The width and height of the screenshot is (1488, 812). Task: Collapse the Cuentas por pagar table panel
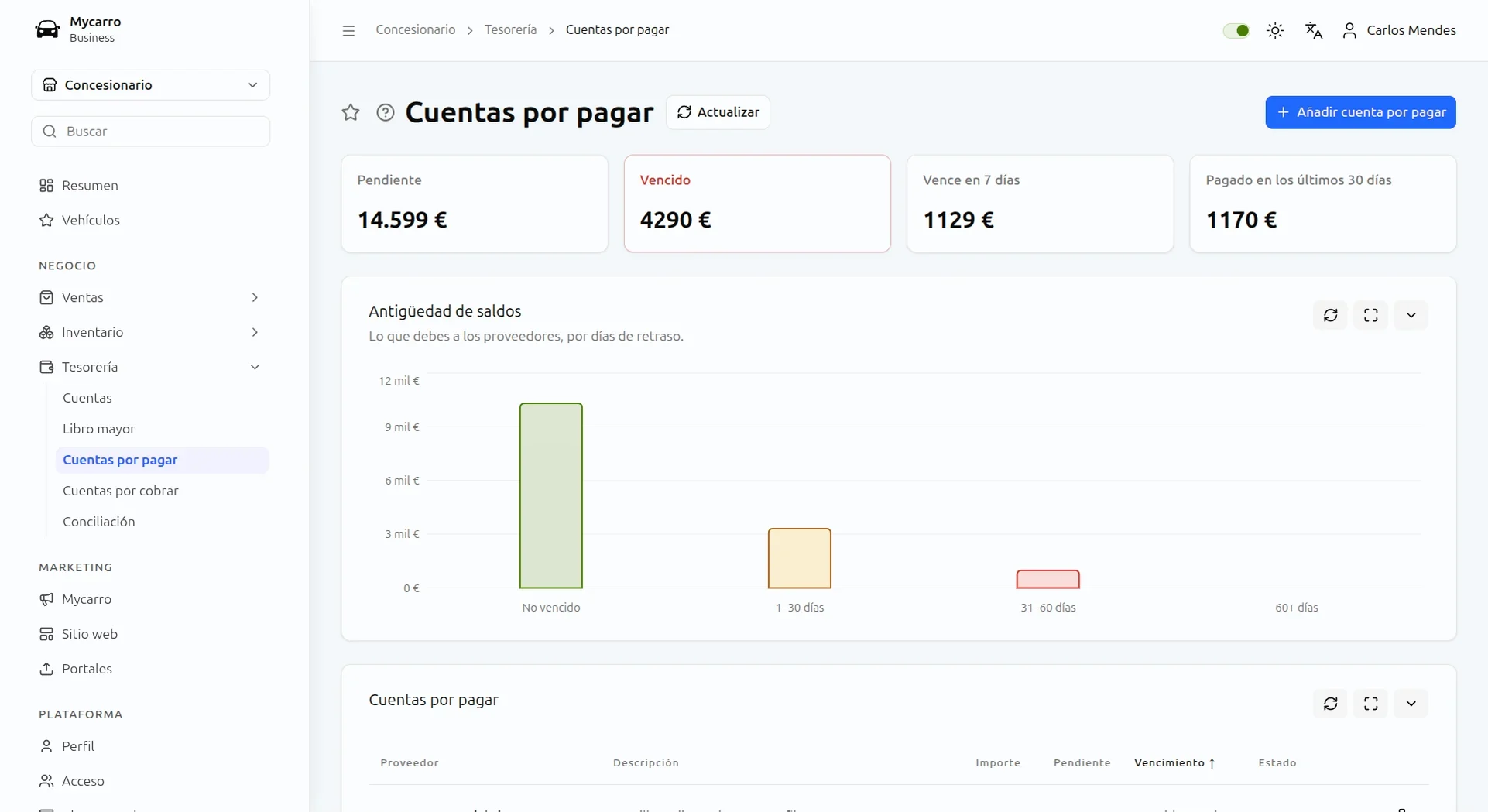(1411, 704)
